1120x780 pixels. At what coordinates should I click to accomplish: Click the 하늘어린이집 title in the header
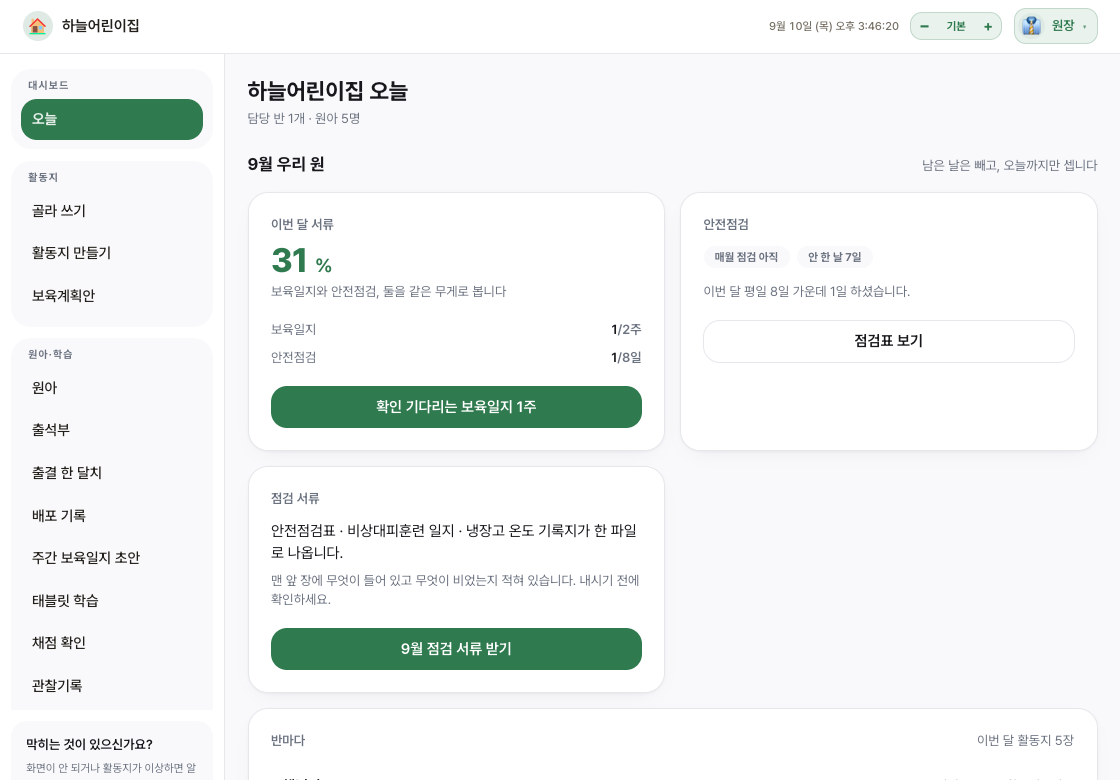101,26
